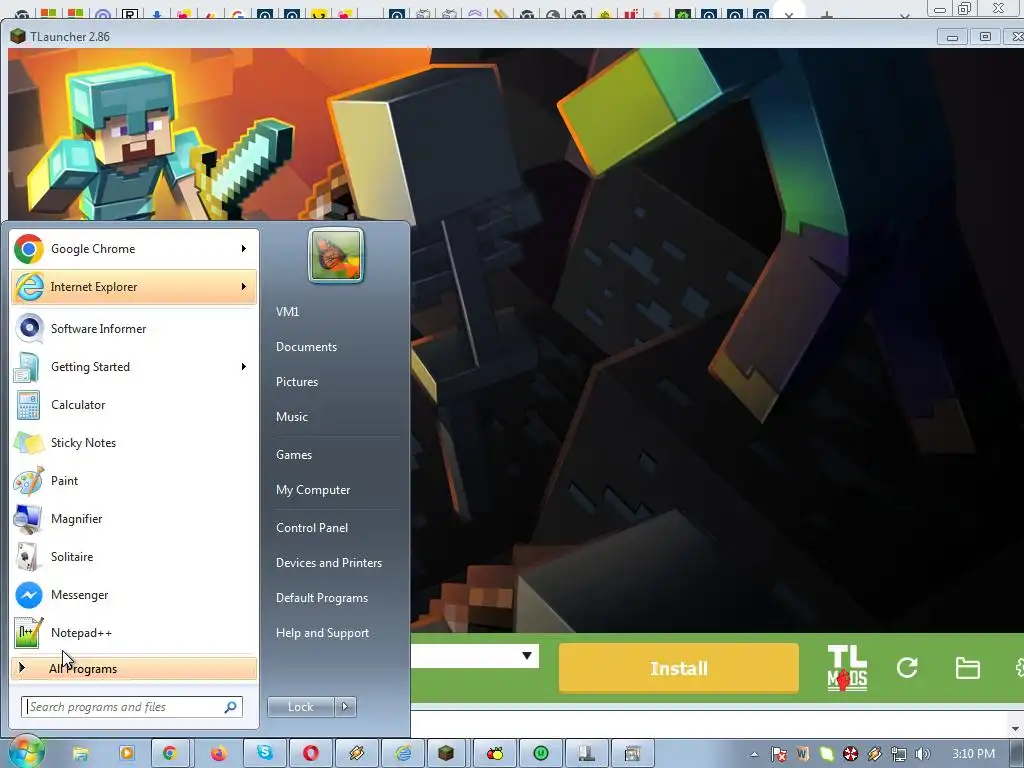Click network tray icon
This screenshot has width=1024, height=768.
899,754
